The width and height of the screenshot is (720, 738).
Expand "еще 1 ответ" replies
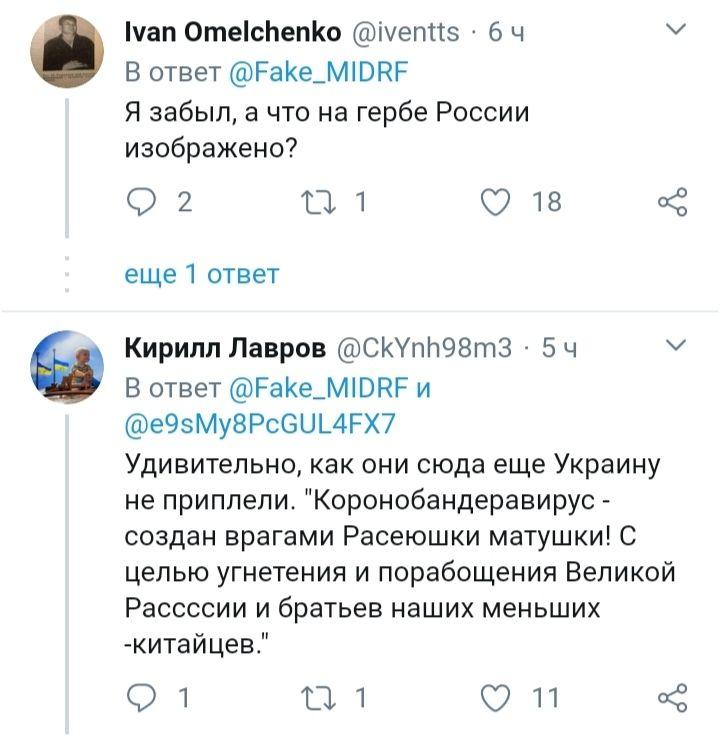pos(201,273)
